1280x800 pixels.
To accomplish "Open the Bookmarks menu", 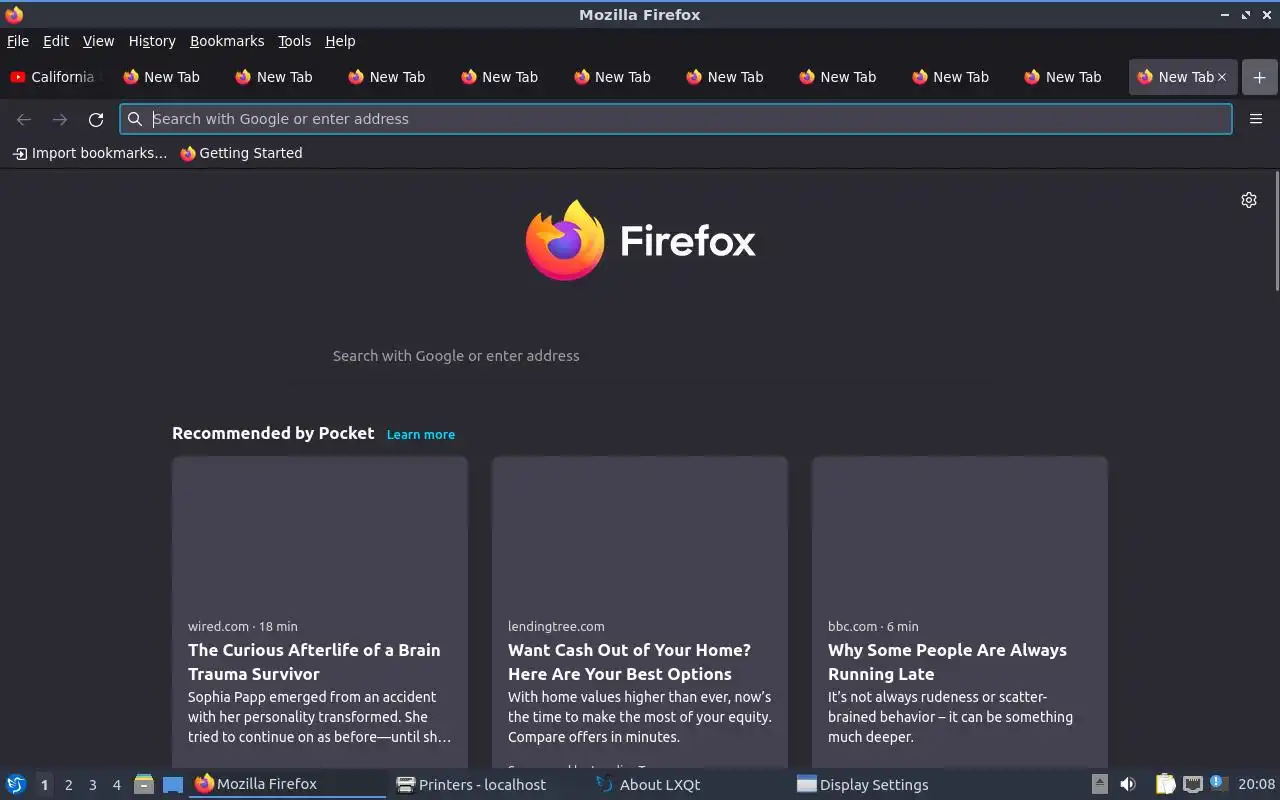I will (x=227, y=41).
